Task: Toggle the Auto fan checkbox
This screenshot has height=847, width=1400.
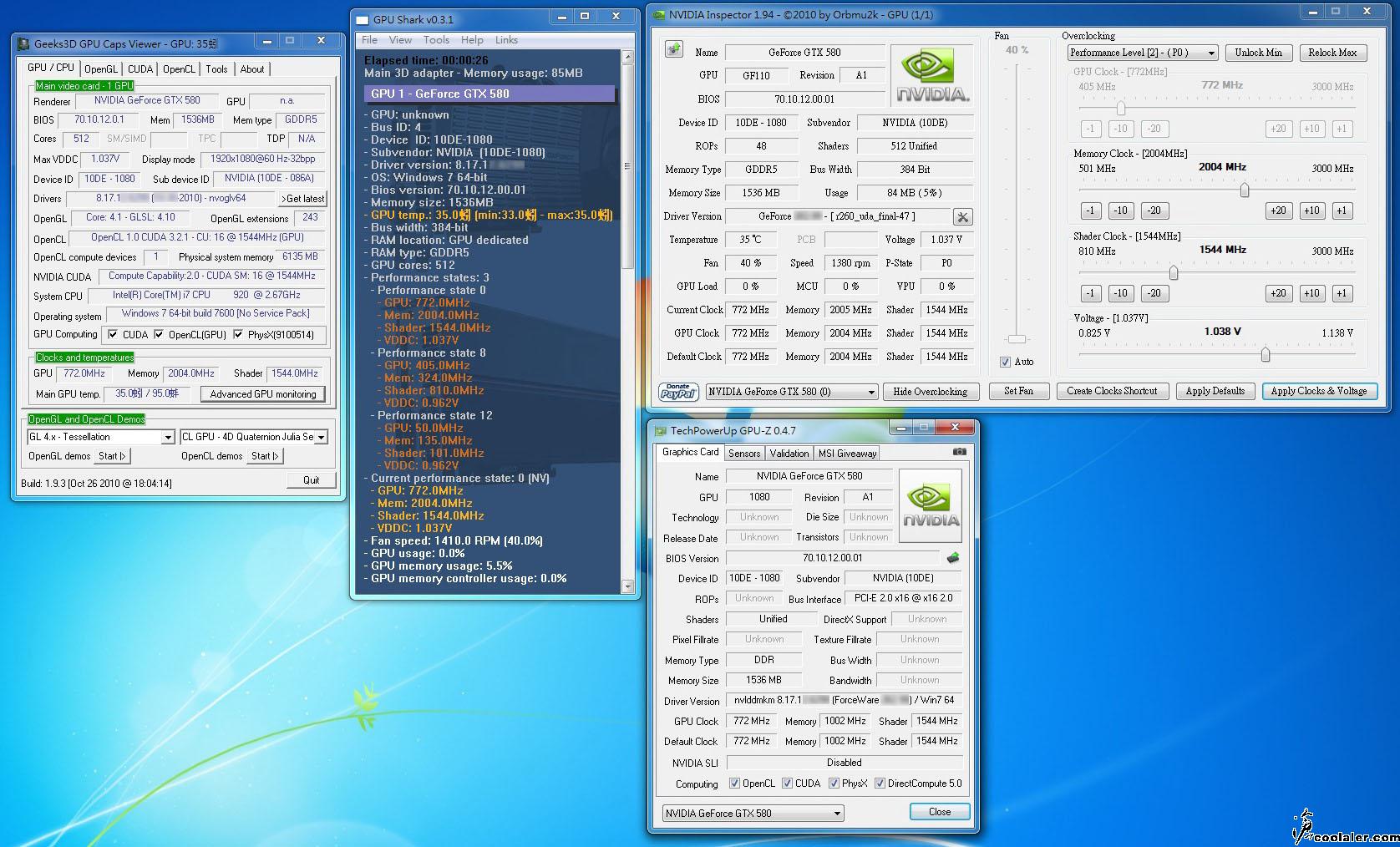Action: [x=1005, y=362]
